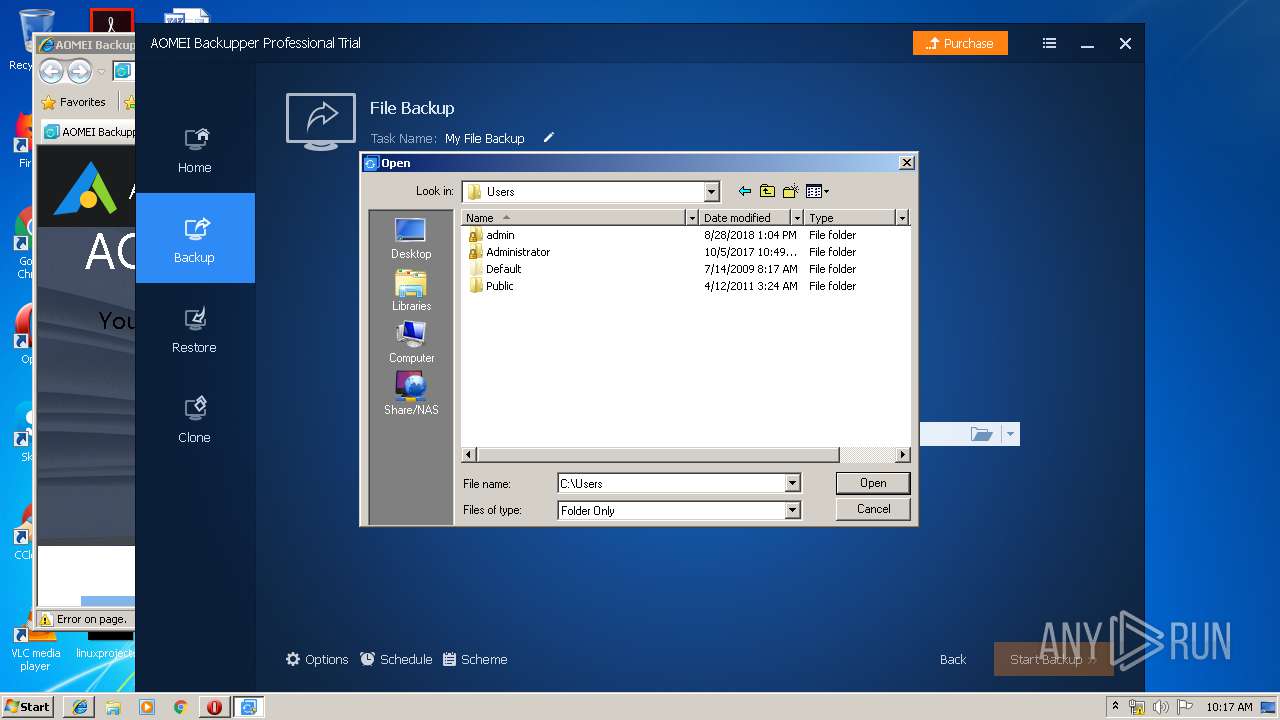Click the Windows Start button
This screenshot has height=720, width=1280.
(28, 706)
